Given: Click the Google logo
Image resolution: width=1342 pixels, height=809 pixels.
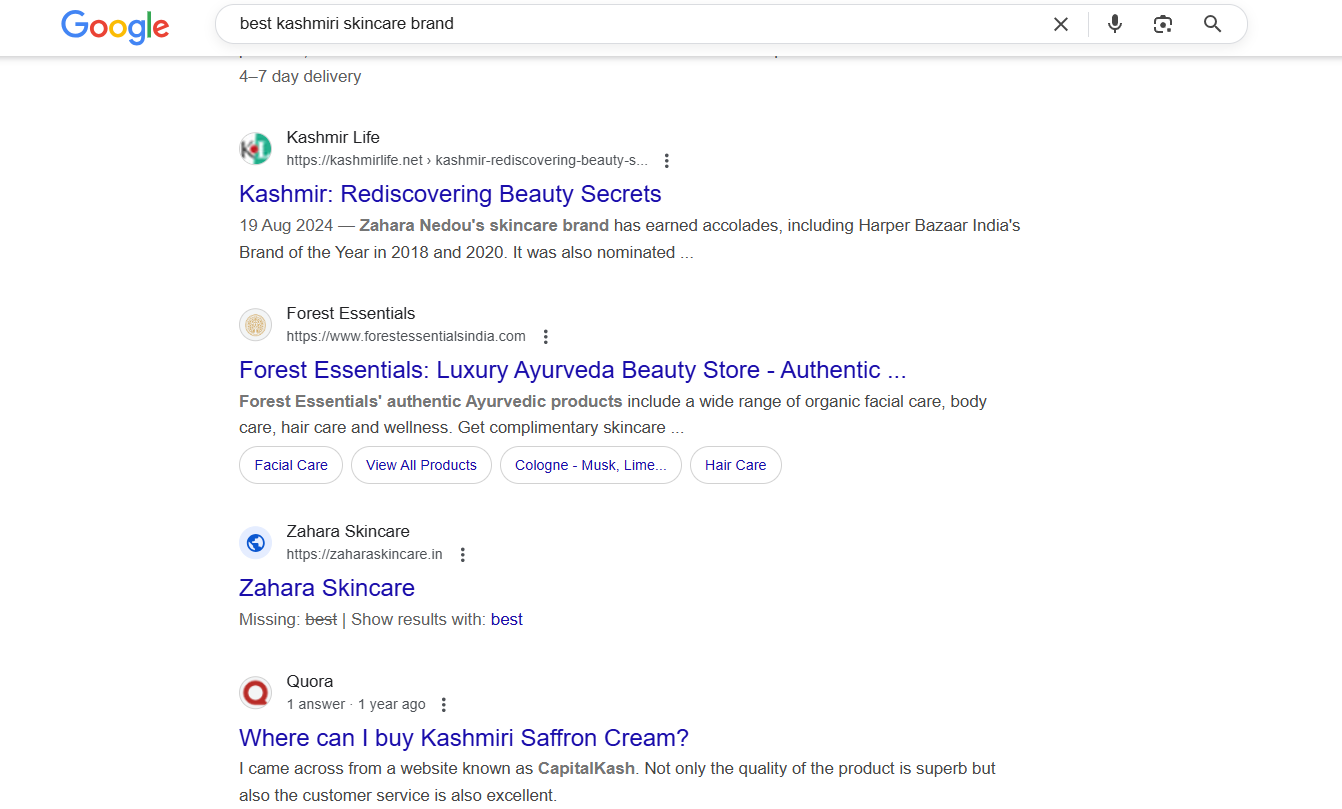Looking at the screenshot, I should pos(115,26).
